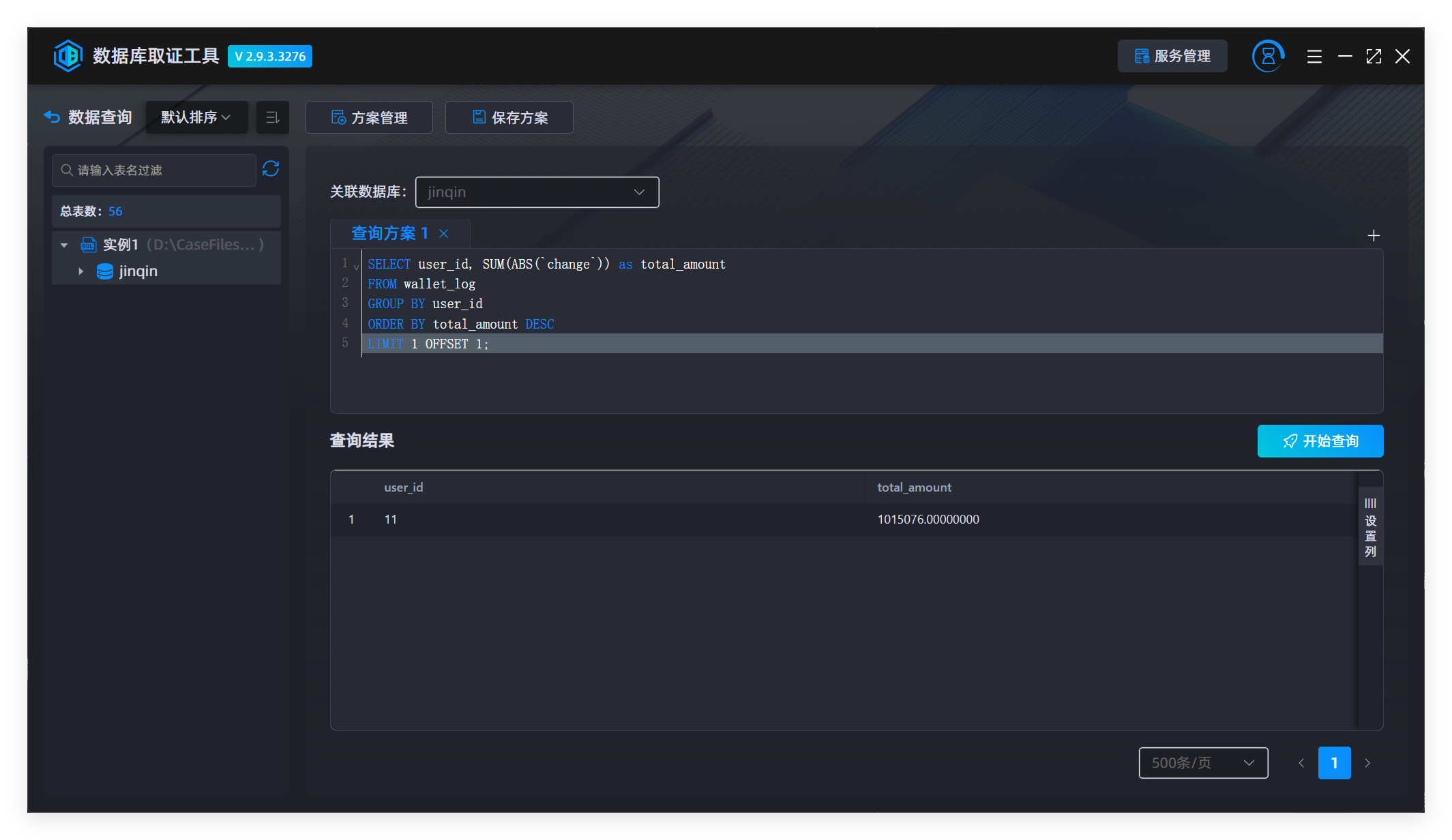Screen dimensions: 1452x840
Task: Open 方案管理 scheme management
Action: [x=369, y=117]
